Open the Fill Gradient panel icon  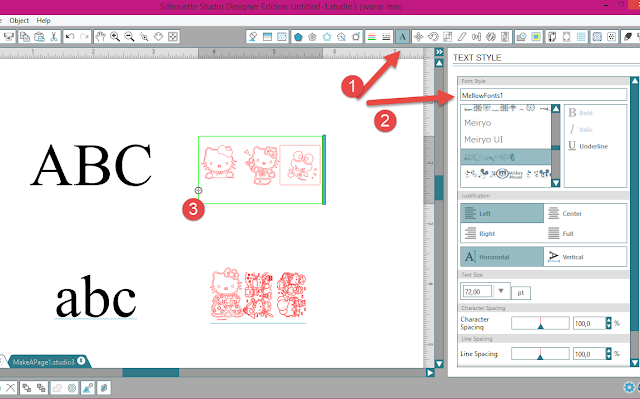(267, 37)
